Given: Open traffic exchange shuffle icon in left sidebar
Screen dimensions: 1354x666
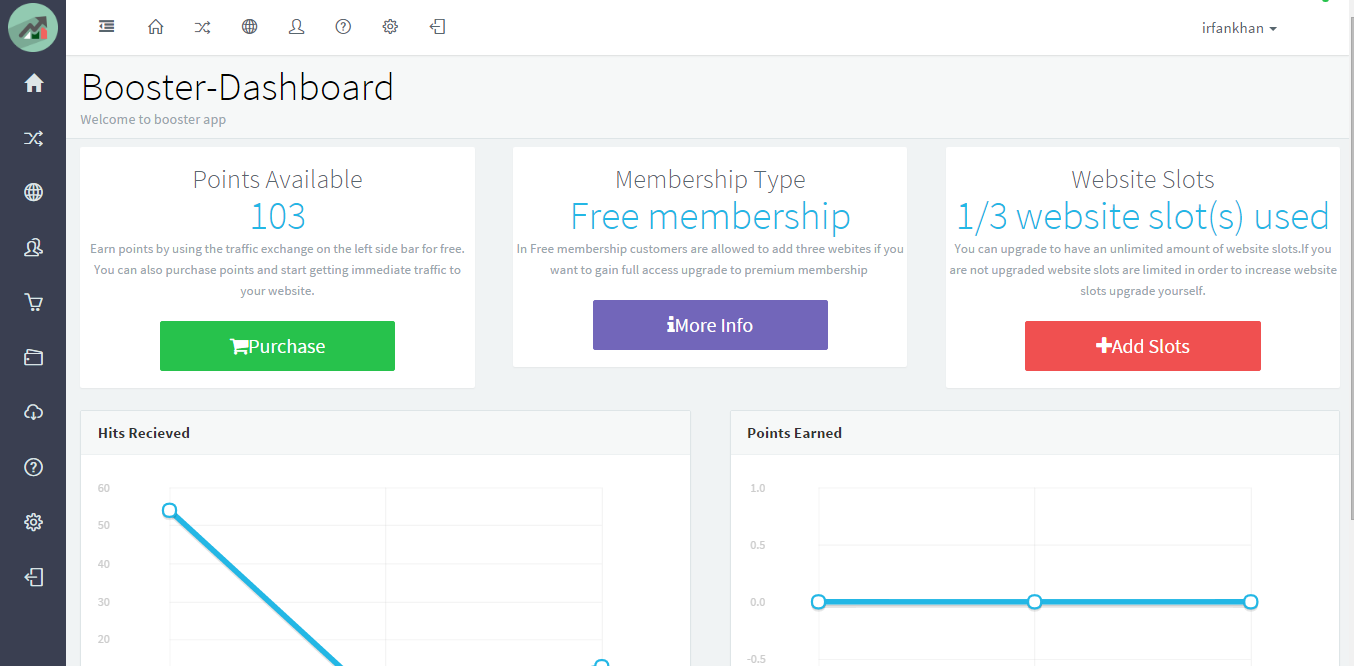Looking at the screenshot, I should (x=33, y=138).
